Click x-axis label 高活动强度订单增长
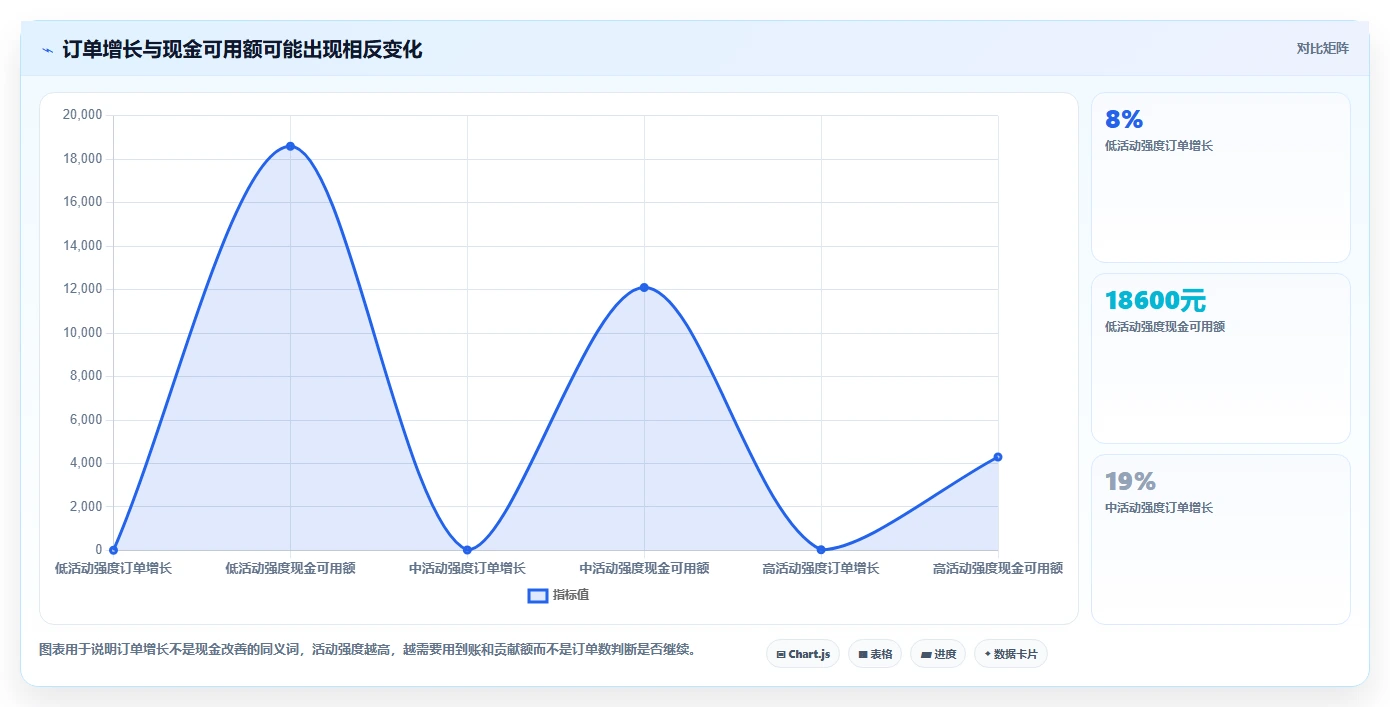Viewport: 1390px width, 707px height. (821, 568)
